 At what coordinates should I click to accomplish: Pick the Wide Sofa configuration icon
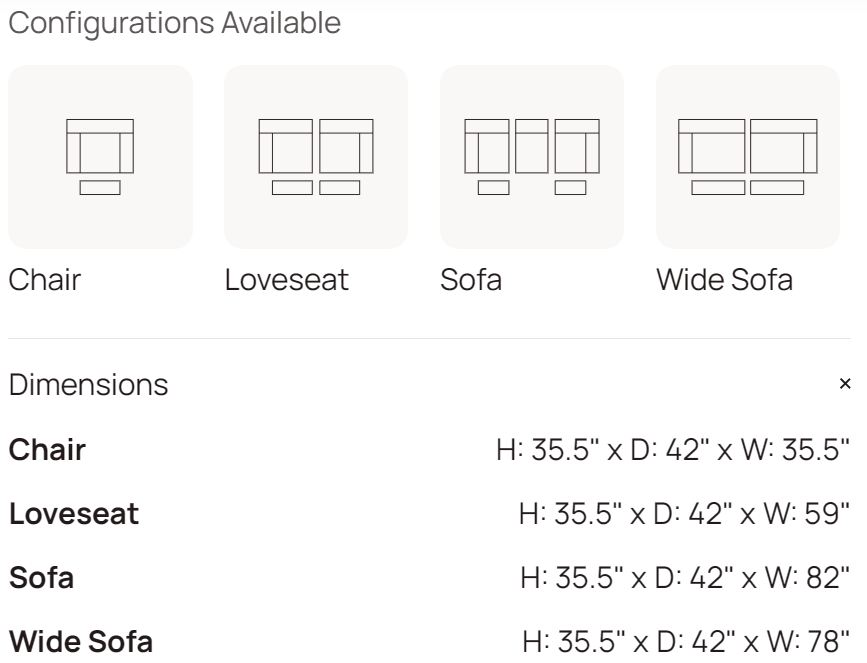pyautogui.click(x=748, y=157)
